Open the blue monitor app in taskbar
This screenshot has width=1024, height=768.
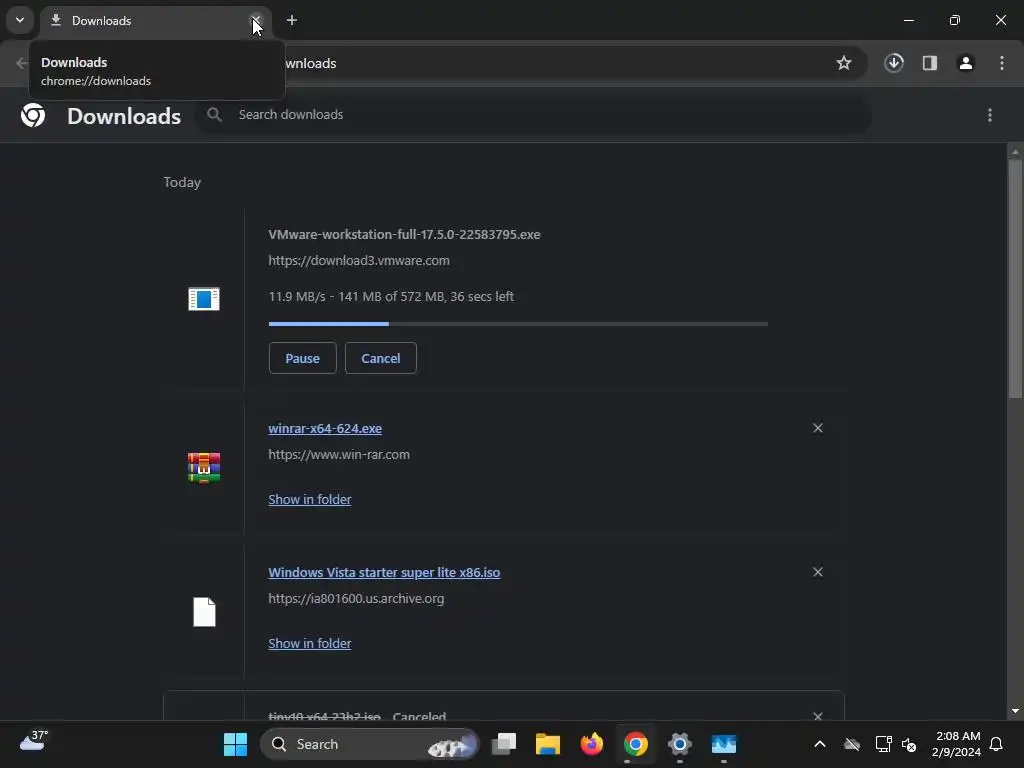click(x=724, y=744)
